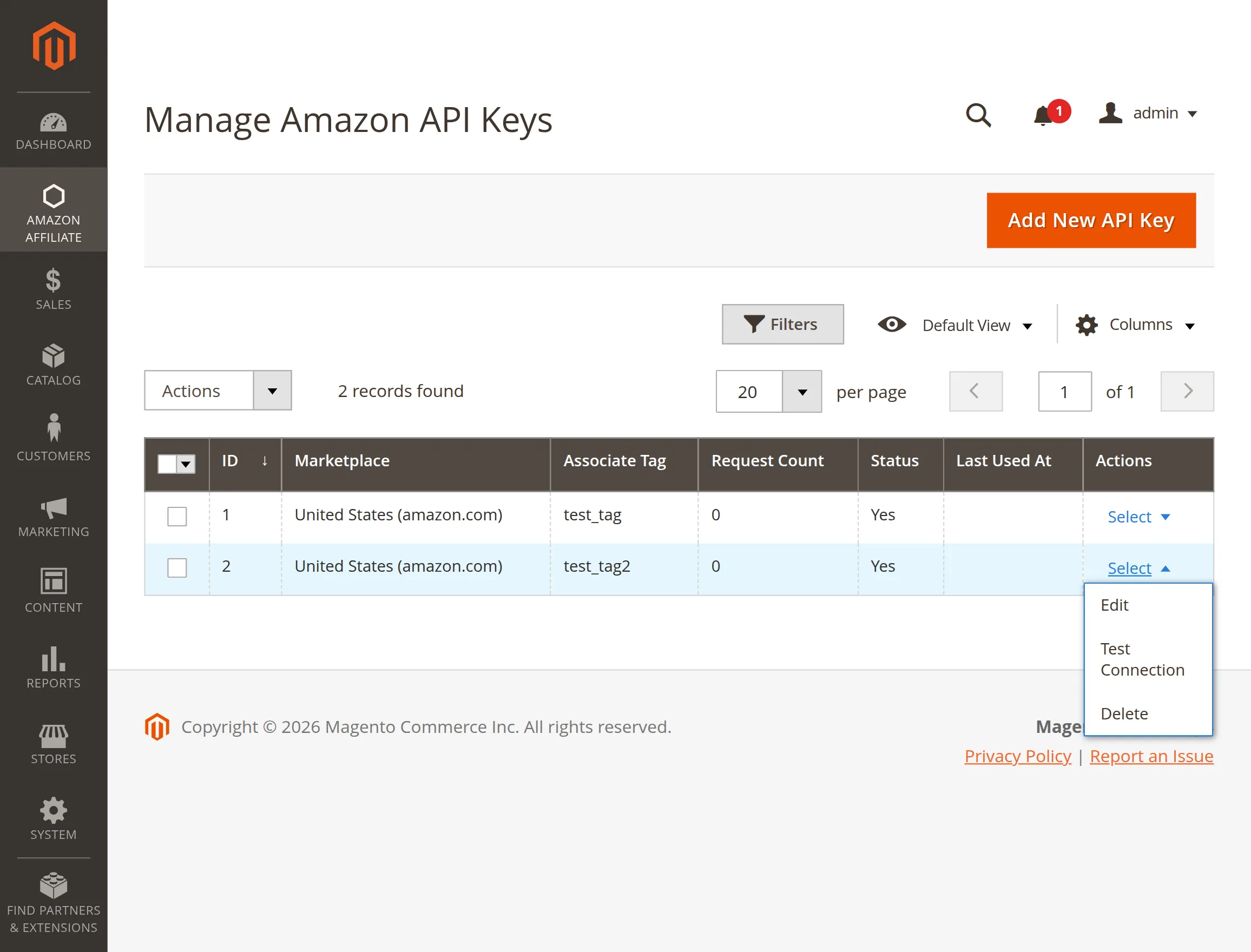Sort by the Request Count header

(778, 464)
